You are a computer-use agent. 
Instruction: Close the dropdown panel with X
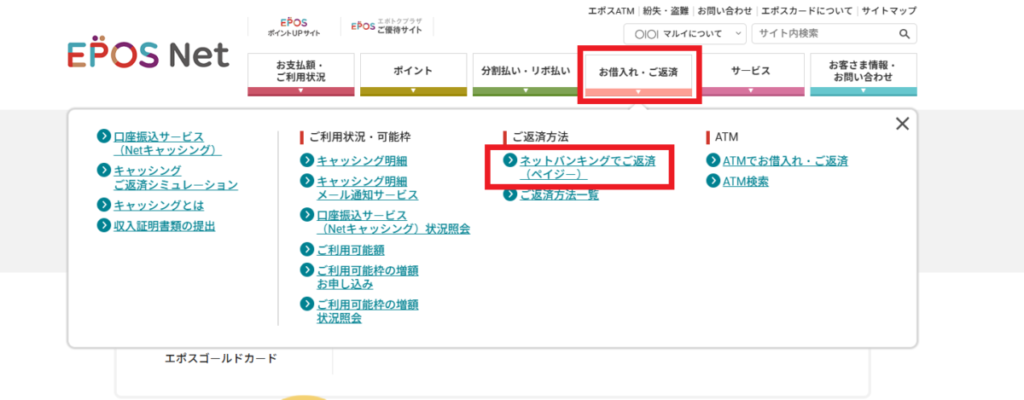(x=902, y=124)
